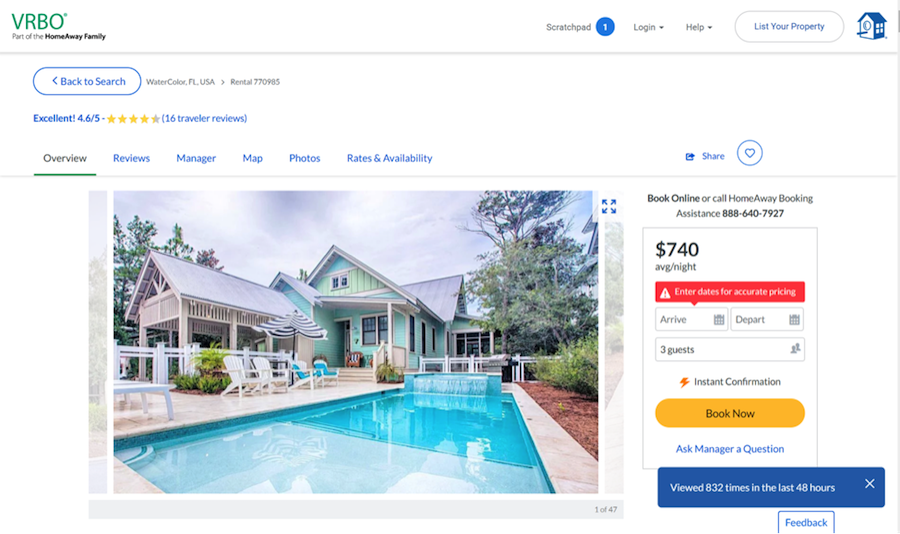Open the Photos tab
This screenshot has height=534, width=900.
[304, 158]
